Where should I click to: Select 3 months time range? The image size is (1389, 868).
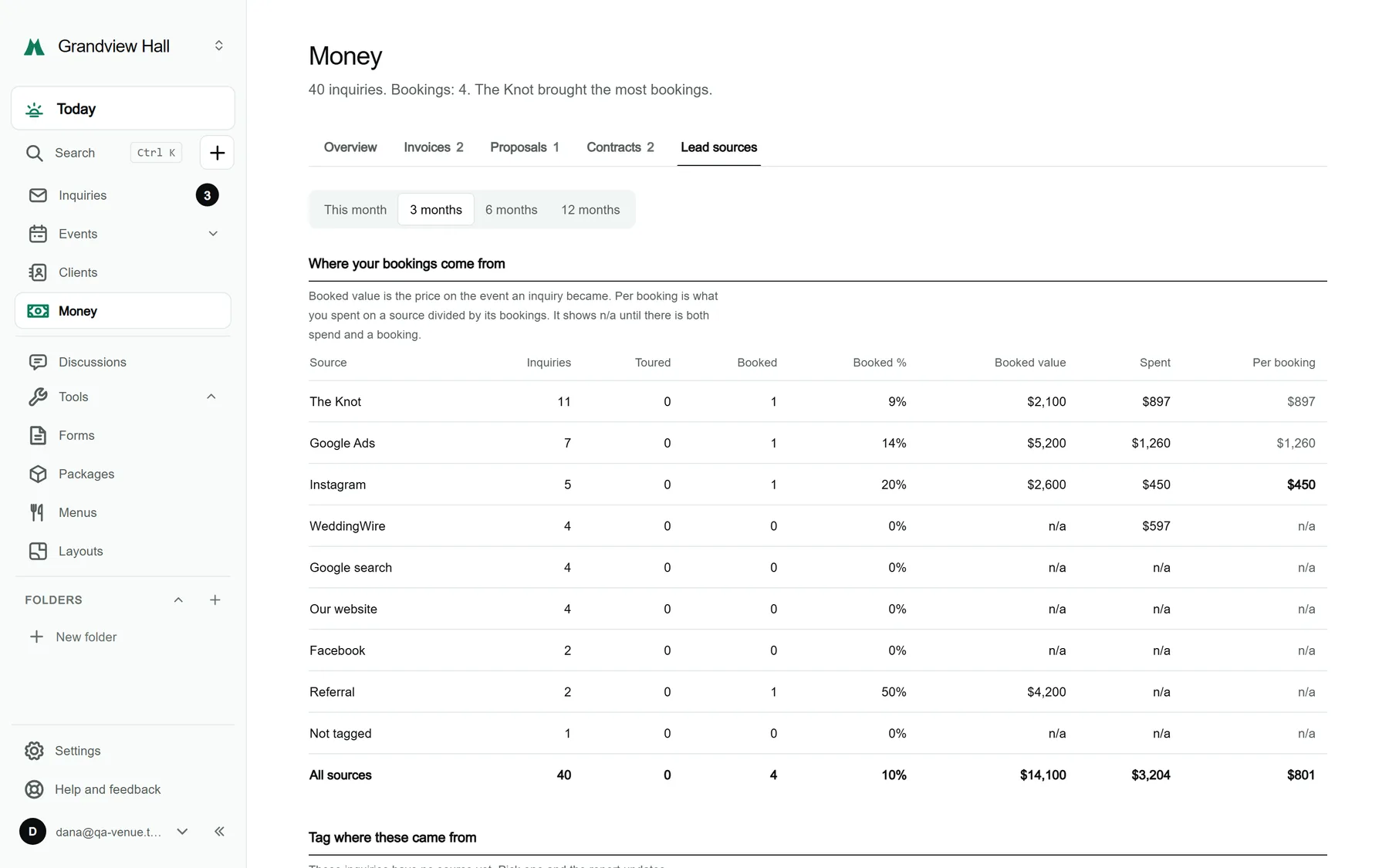click(x=436, y=210)
